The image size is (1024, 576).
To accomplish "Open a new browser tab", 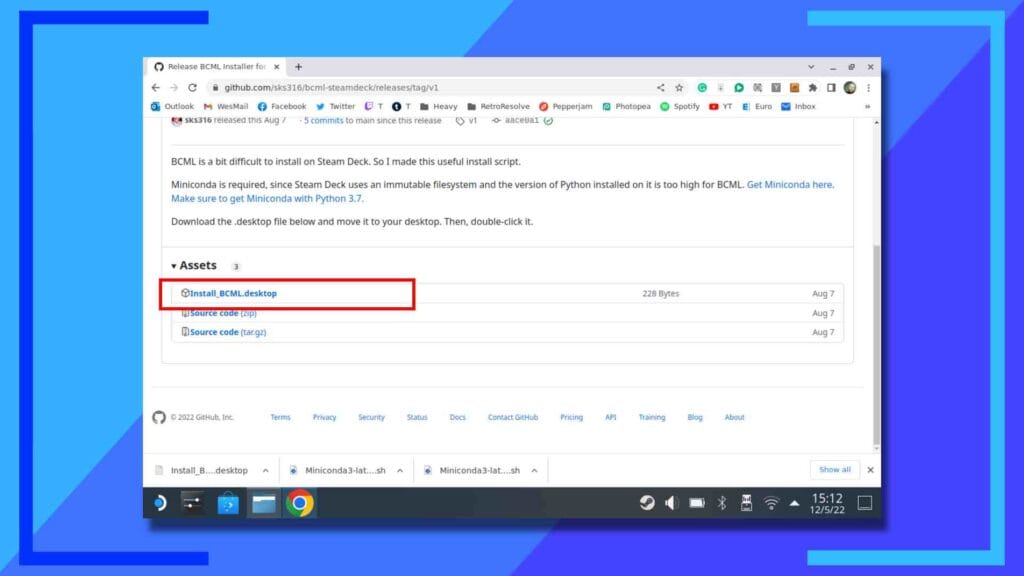I will click(298, 67).
